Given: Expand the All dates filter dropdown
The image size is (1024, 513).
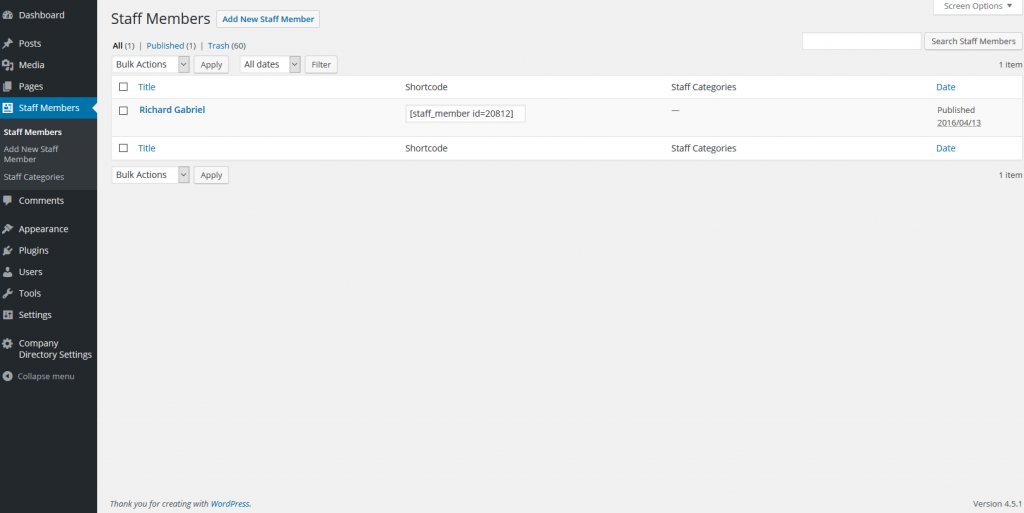Looking at the screenshot, I should click(x=270, y=64).
